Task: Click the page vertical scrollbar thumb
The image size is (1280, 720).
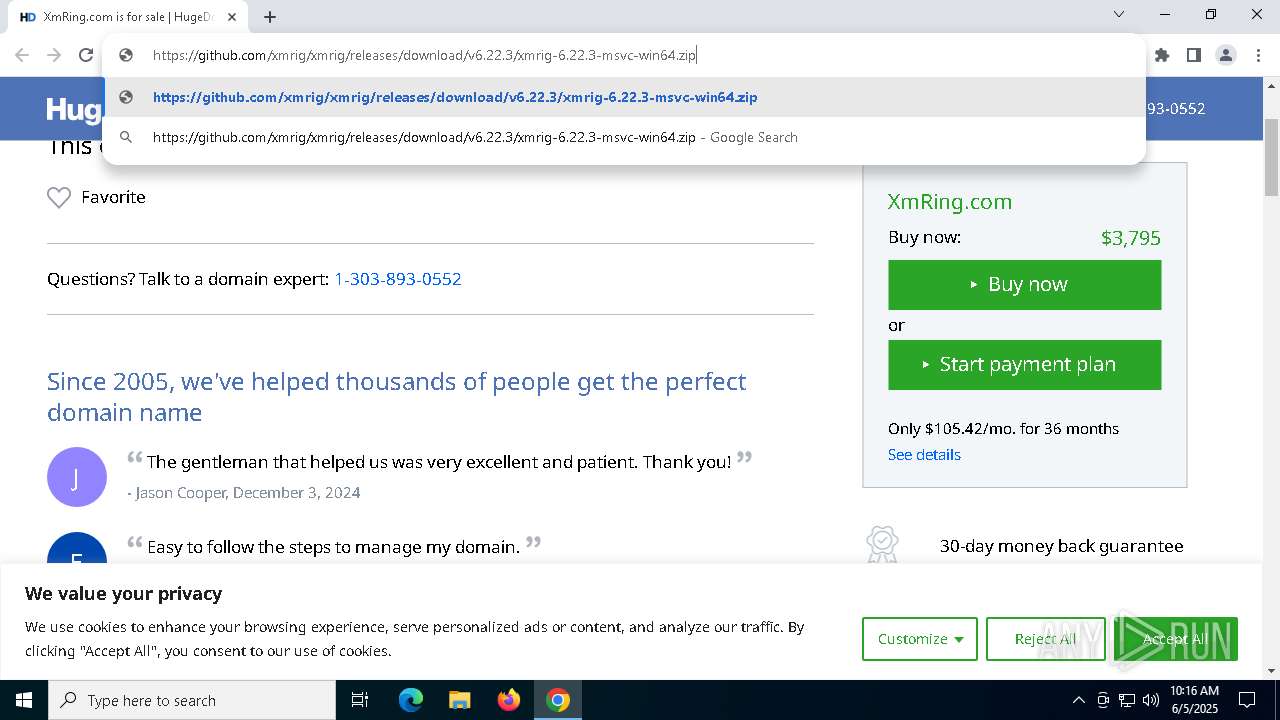Action: coord(1271,156)
